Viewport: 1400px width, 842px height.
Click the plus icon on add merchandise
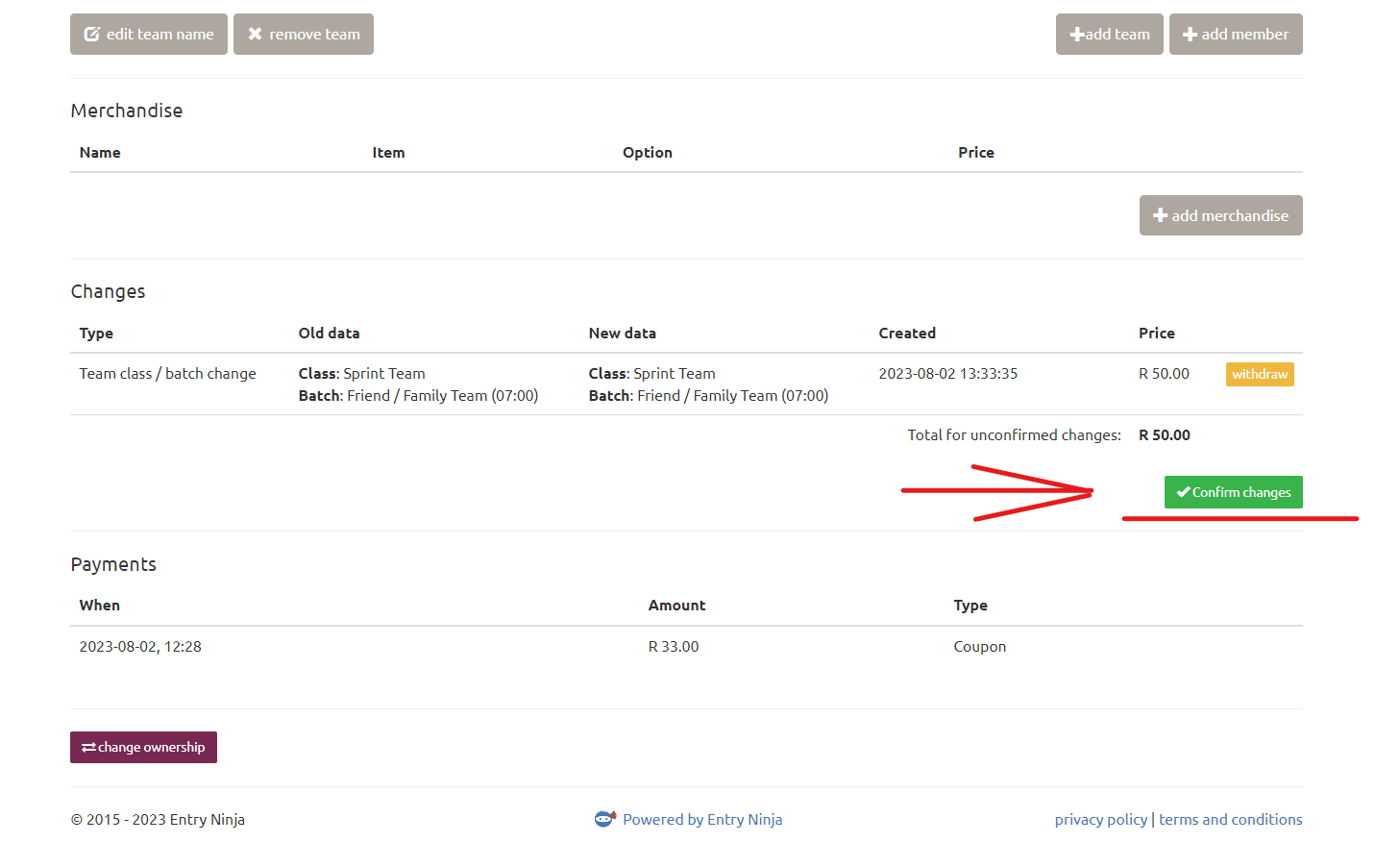point(1160,215)
